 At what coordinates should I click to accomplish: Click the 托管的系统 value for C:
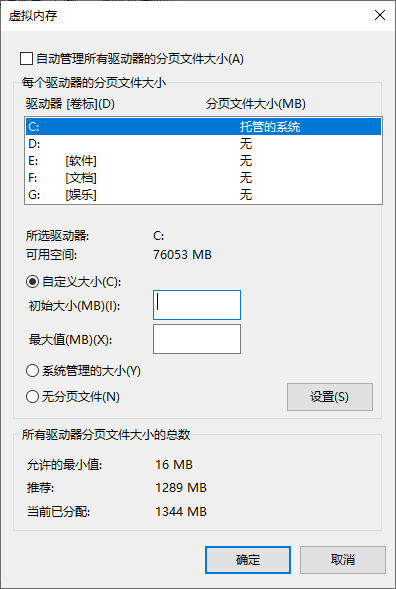270,127
